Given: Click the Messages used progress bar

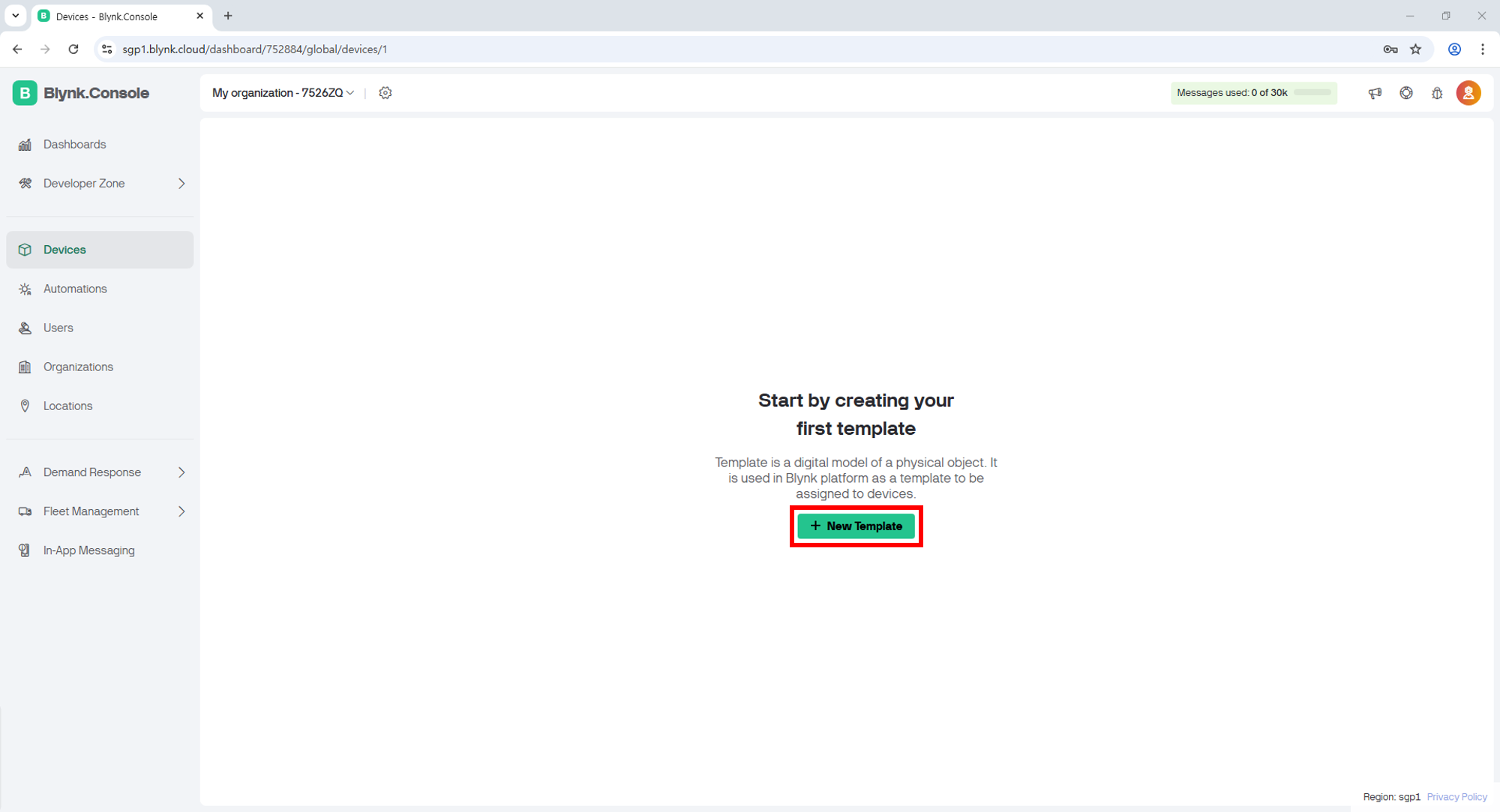Looking at the screenshot, I should click(x=1312, y=93).
